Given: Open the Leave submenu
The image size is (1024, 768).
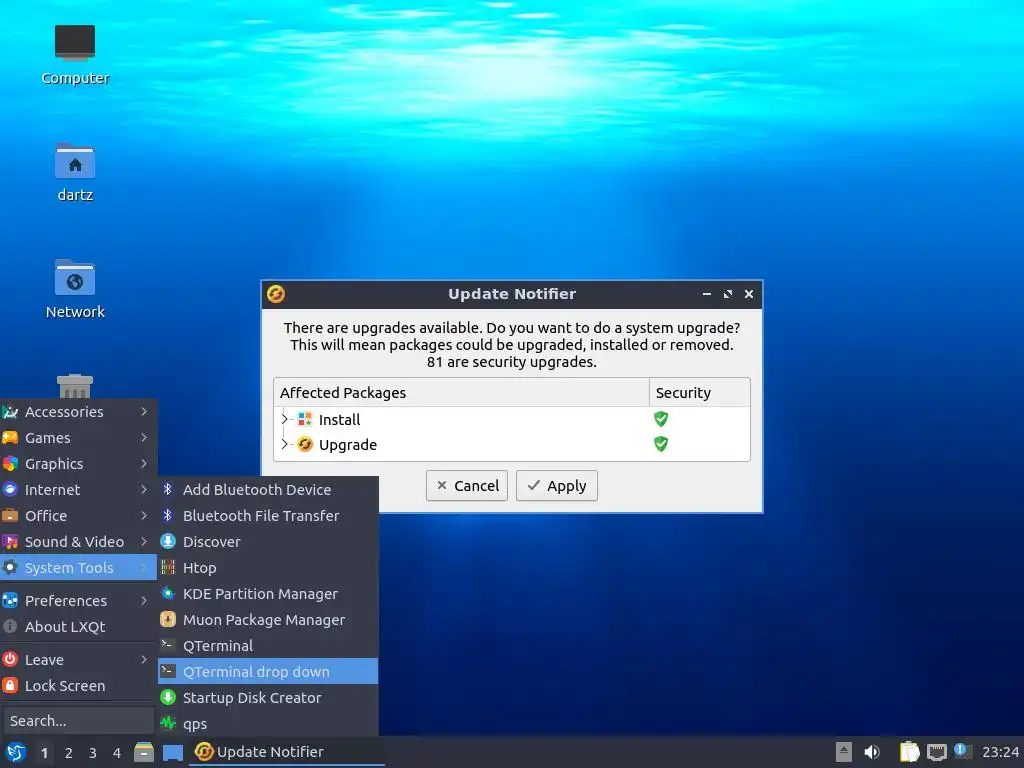Looking at the screenshot, I should coord(78,660).
